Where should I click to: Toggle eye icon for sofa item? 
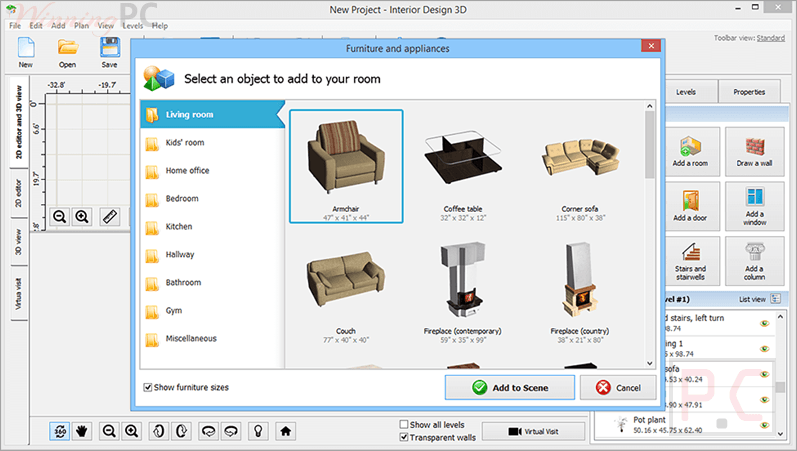(764, 374)
